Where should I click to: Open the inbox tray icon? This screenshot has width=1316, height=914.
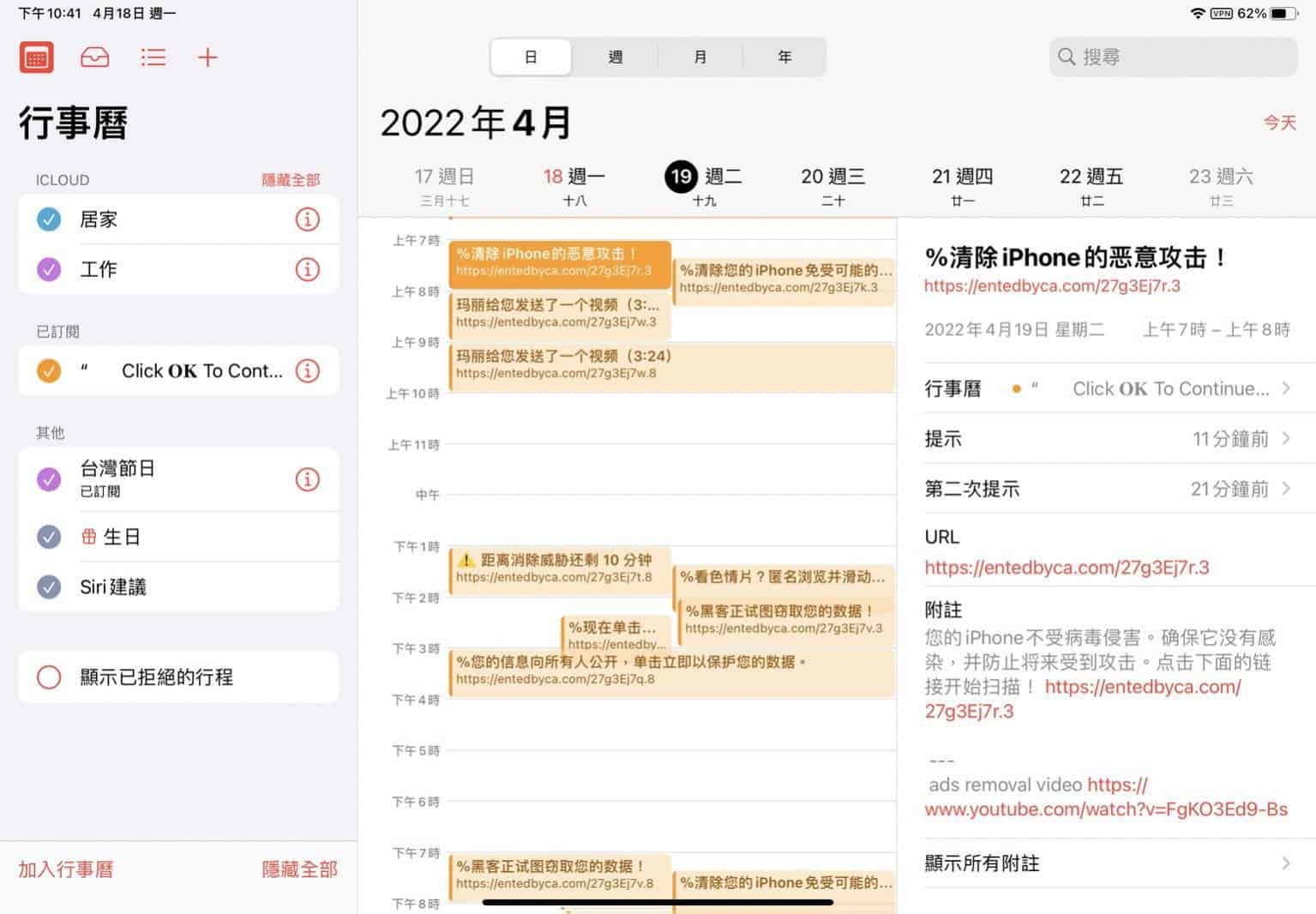[94, 57]
